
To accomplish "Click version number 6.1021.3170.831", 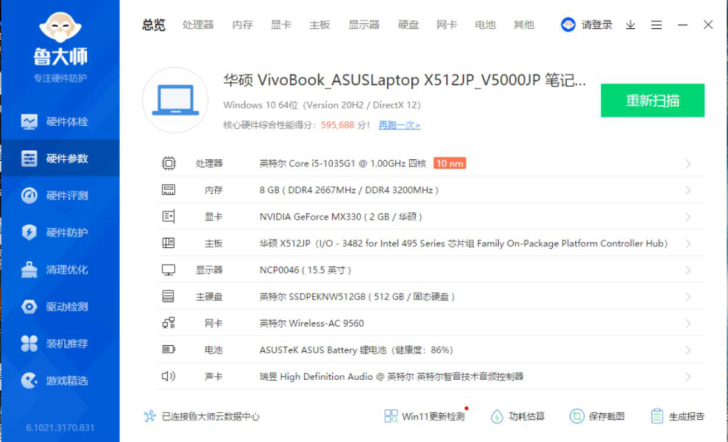I will [x=60, y=428].
